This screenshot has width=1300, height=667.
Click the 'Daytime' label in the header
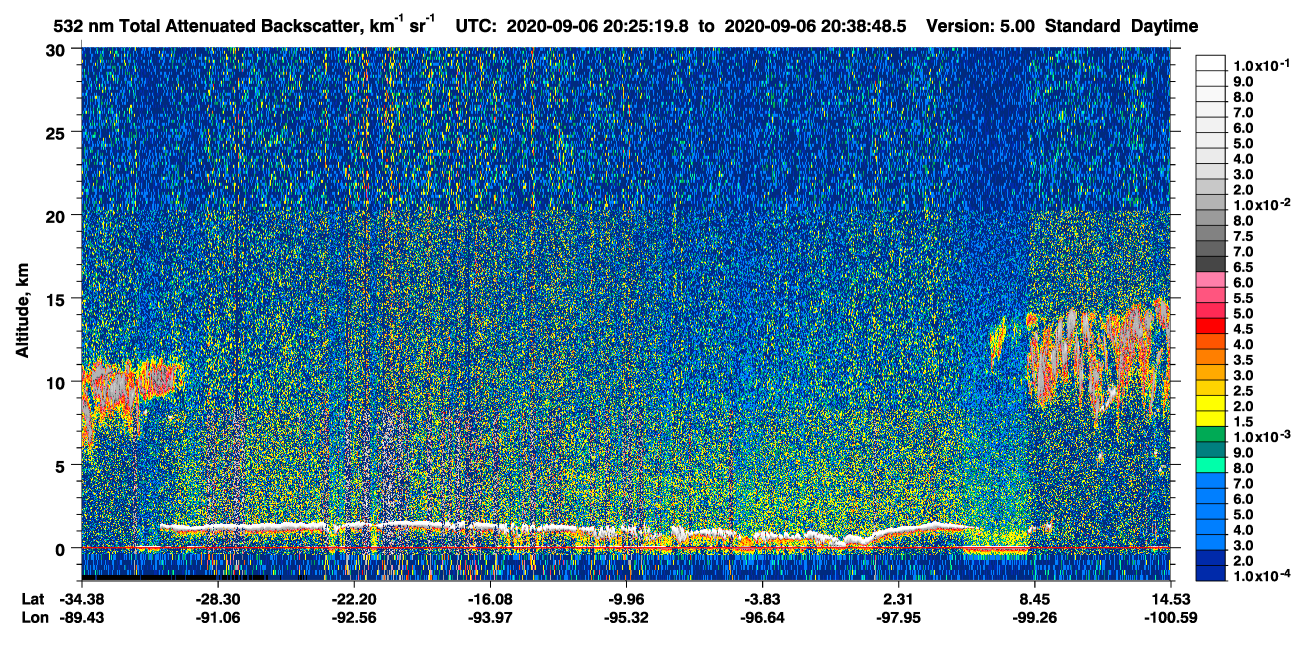click(x=1164, y=26)
